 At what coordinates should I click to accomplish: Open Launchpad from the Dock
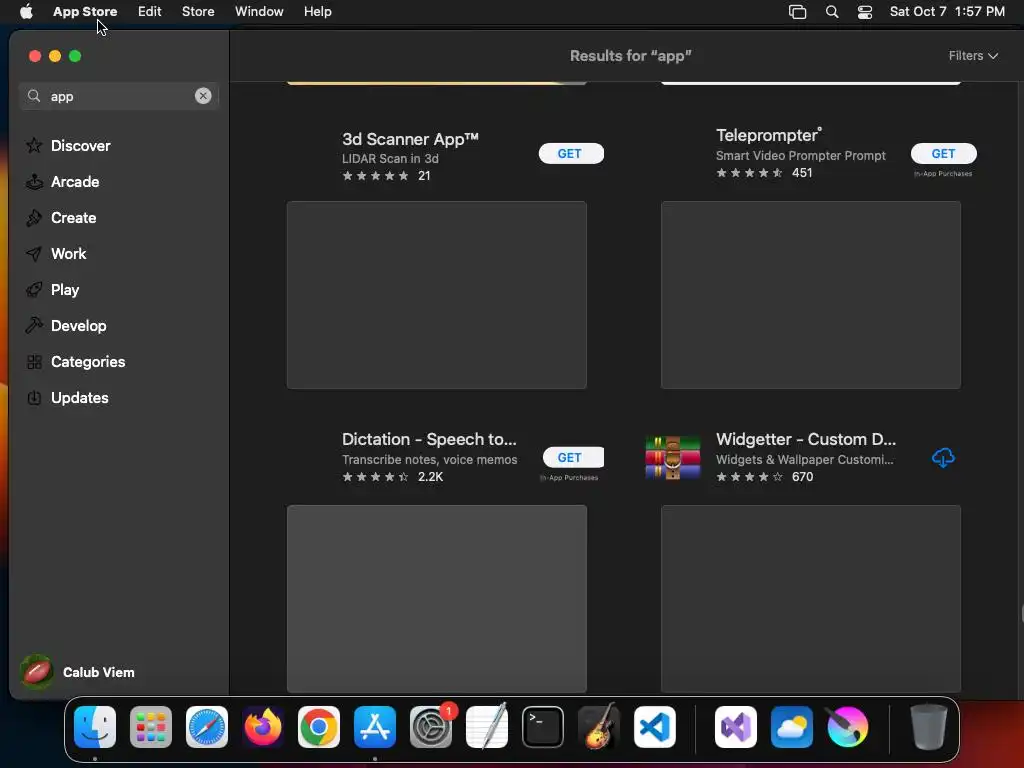click(x=151, y=727)
